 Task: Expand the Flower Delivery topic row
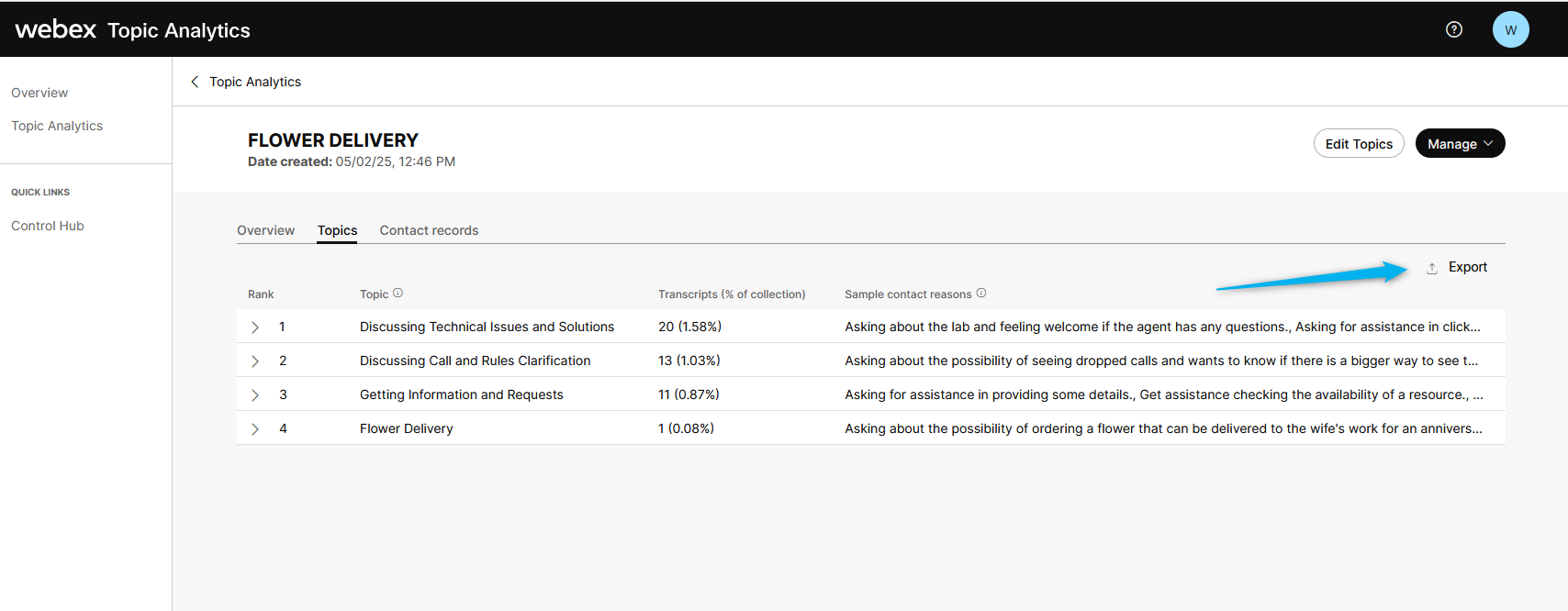[x=255, y=429]
